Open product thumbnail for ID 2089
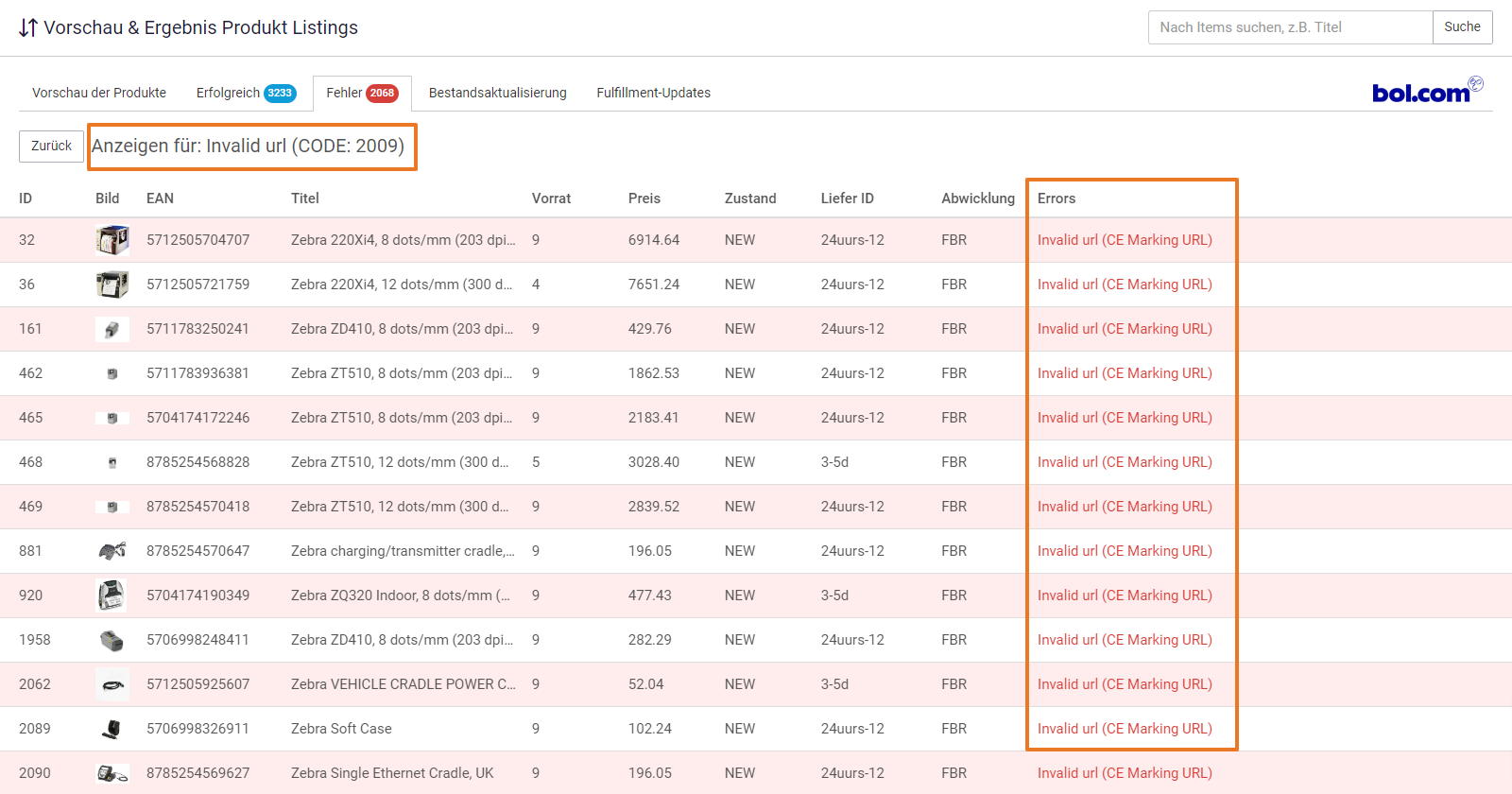The width and height of the screenshot is (1512, 794). (x=112, y=729)
